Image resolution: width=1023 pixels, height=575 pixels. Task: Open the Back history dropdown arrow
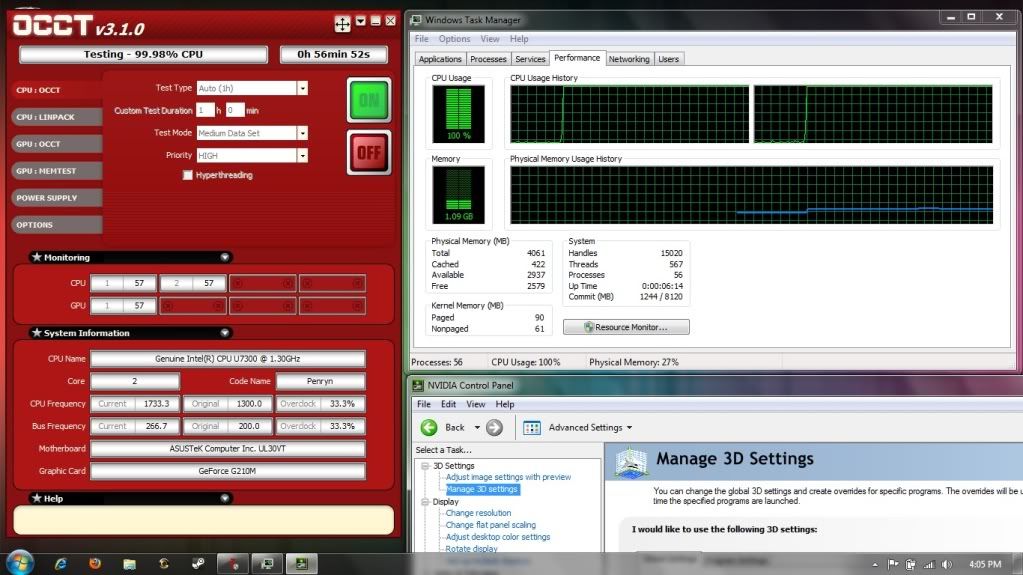pos(477,427)
